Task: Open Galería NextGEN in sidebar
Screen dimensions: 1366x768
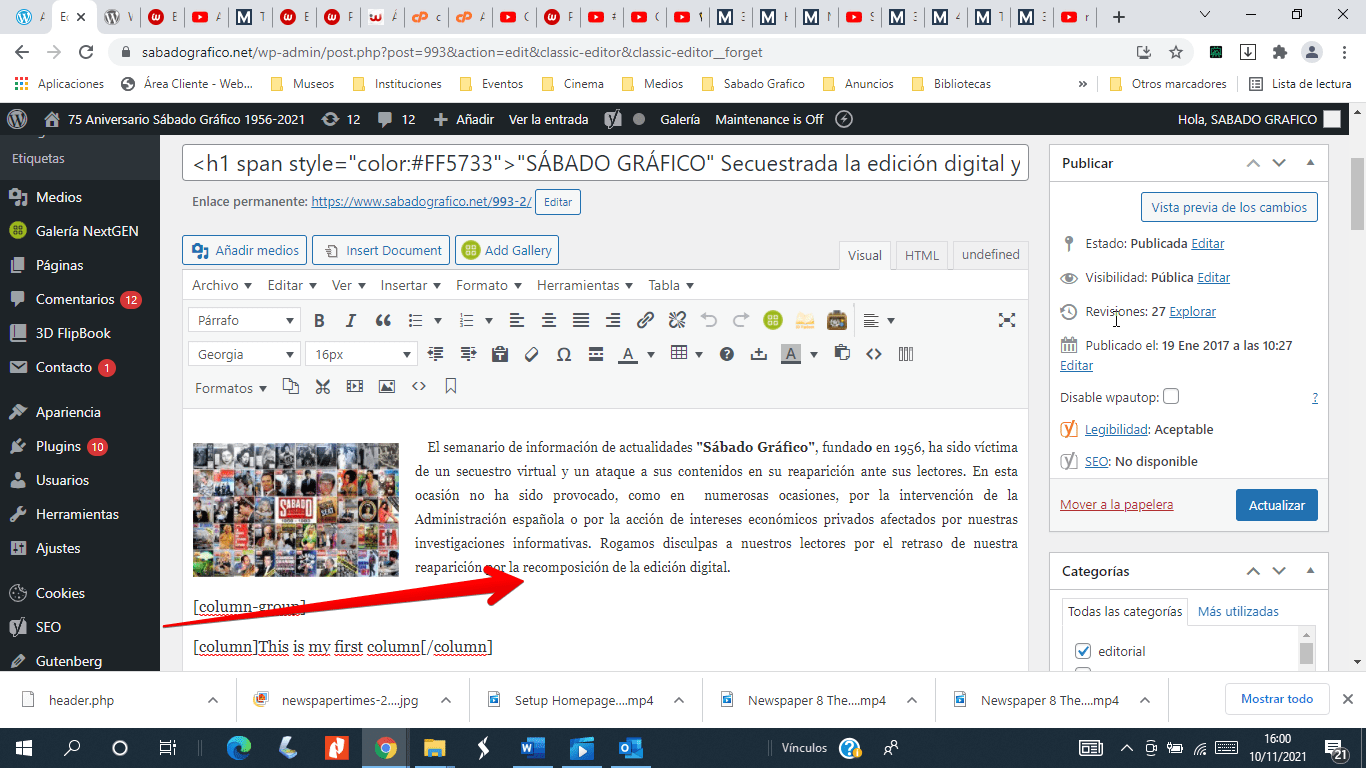Action: coord(80,231)
